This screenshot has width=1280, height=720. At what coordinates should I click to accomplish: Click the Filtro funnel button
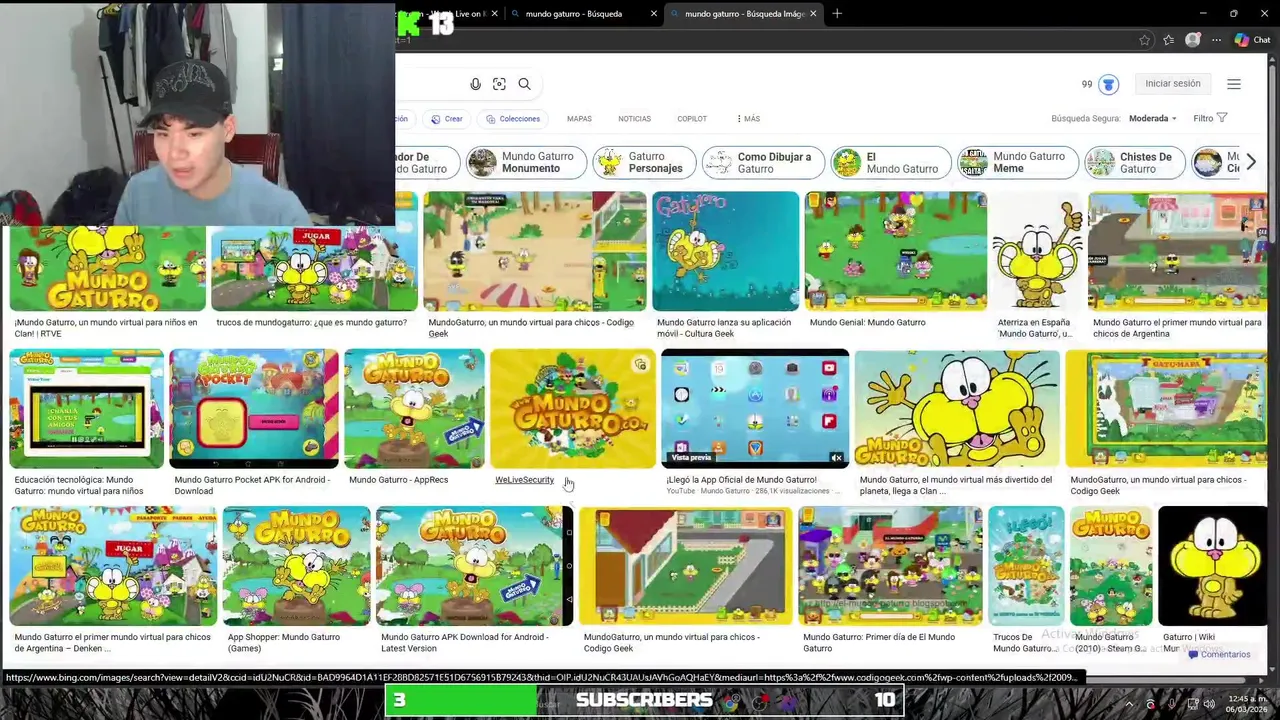click(1210, 118)
